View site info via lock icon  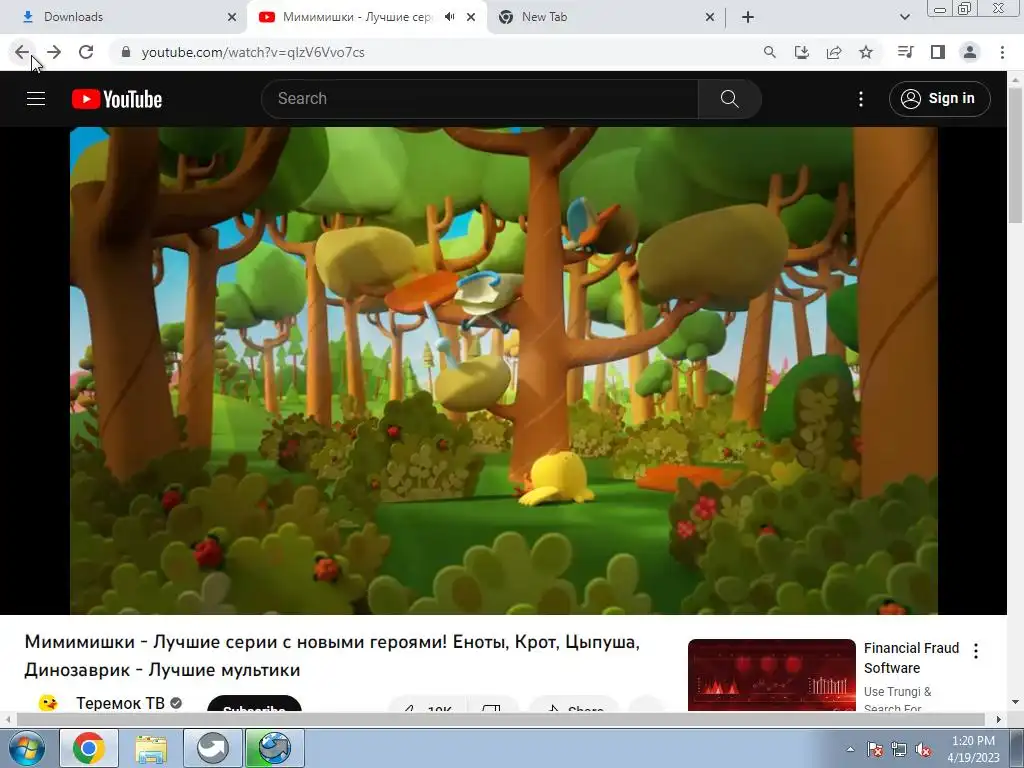126,52
